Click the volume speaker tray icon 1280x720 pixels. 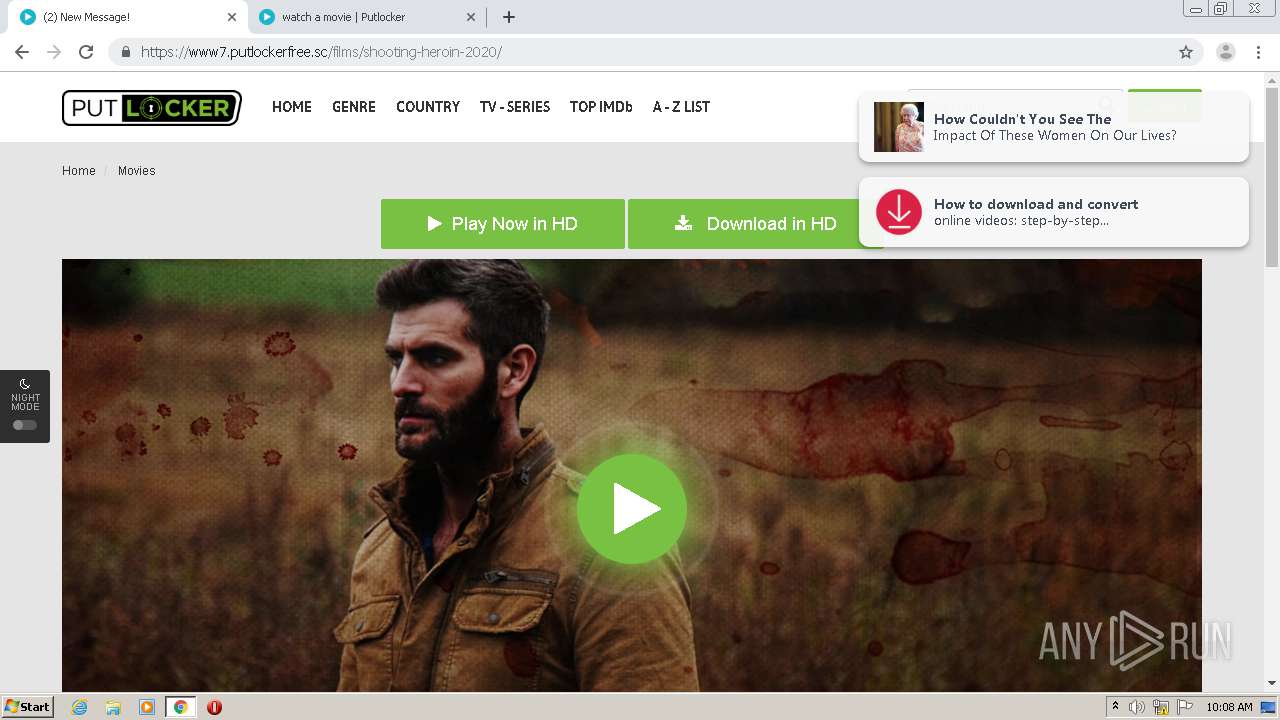tap(1137, 707)
